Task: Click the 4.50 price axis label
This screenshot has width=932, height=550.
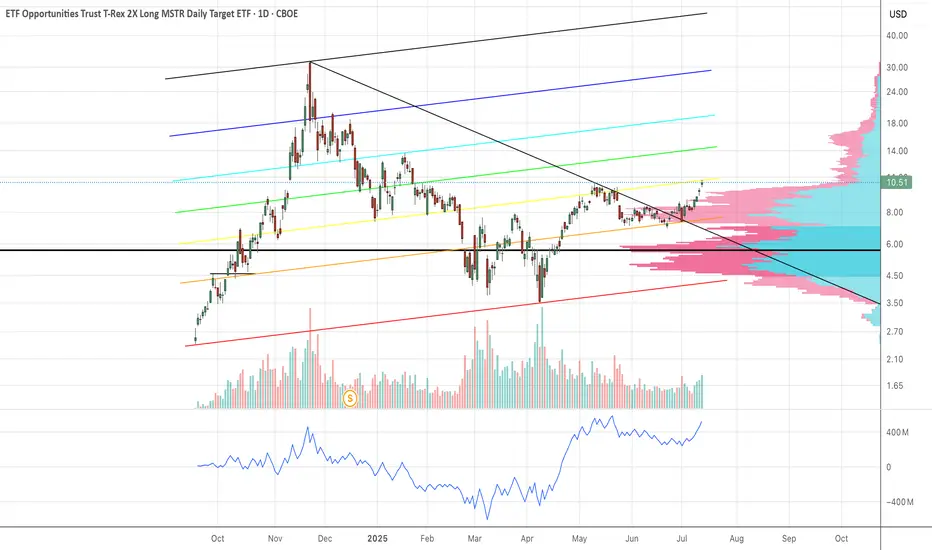Action: pyautogui.click(x=895, y=276)
